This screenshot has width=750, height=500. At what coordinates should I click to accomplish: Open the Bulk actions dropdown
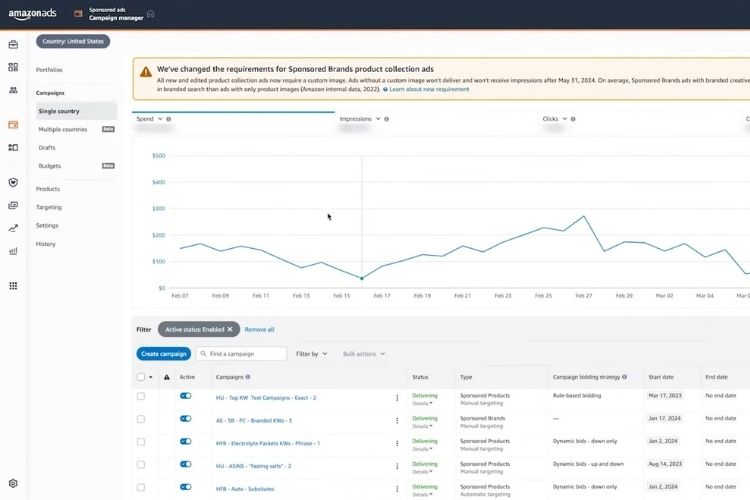[364, 354]
